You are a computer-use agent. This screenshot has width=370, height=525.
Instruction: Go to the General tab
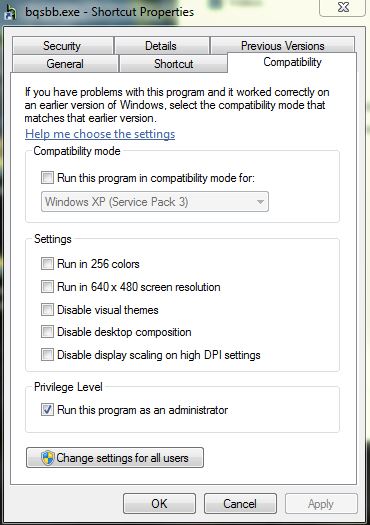(65, 64)
